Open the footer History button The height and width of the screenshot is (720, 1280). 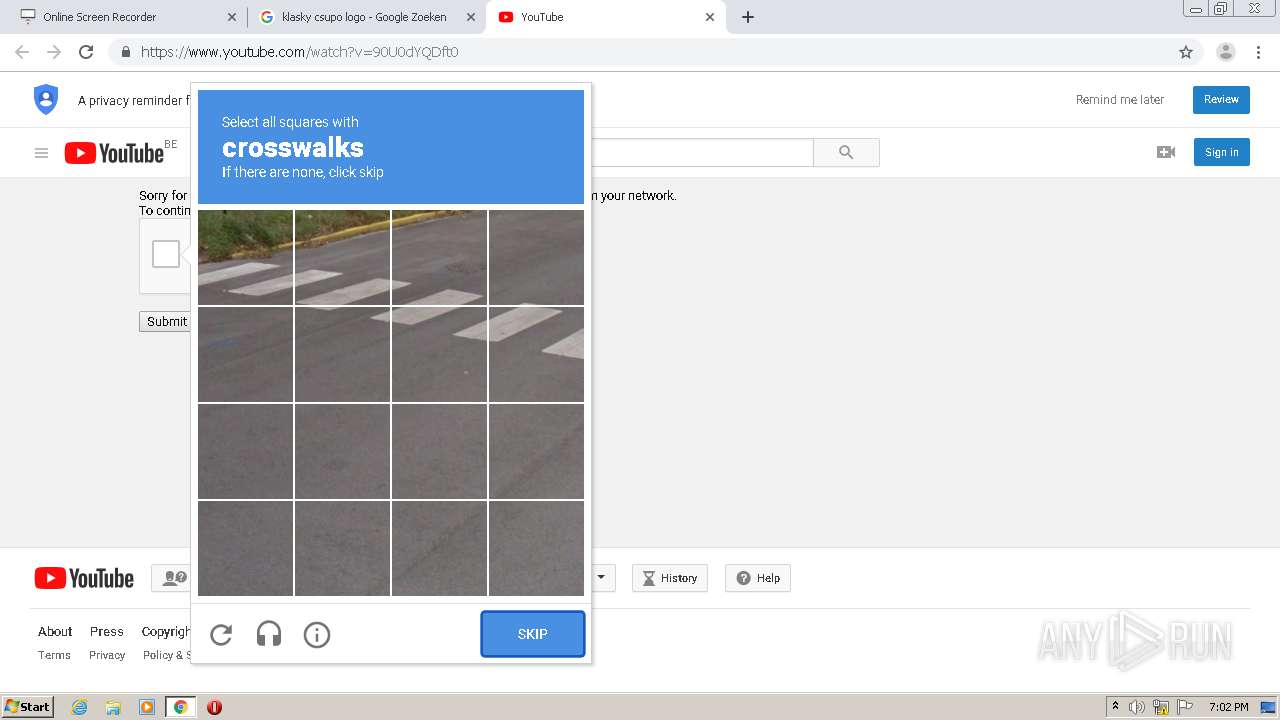[x=670, y=578]
